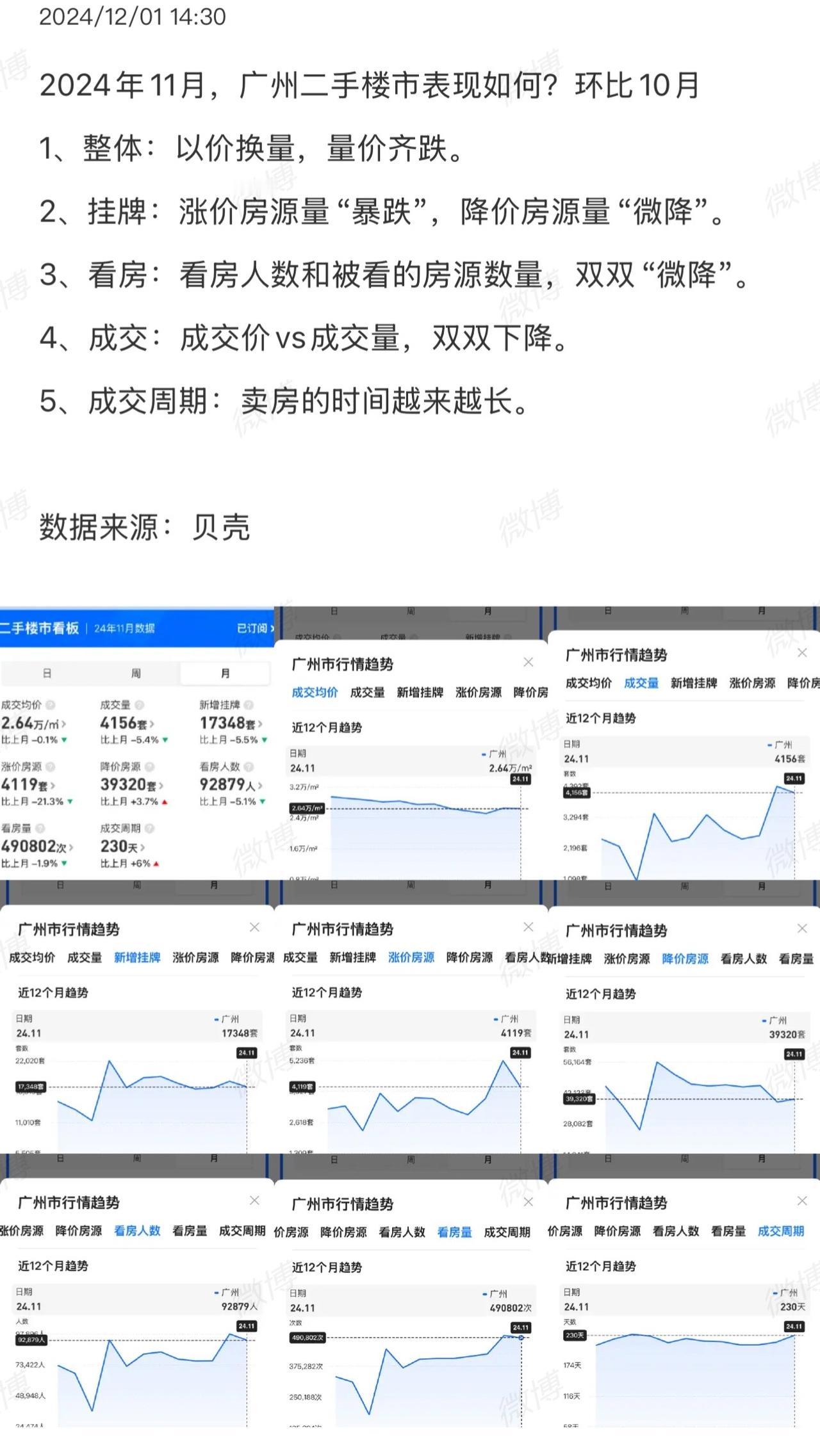This screenshot has width=820, height=1456.
Task: Open the 二手楼市看板 dashboard image
Action: click(136, 743)
